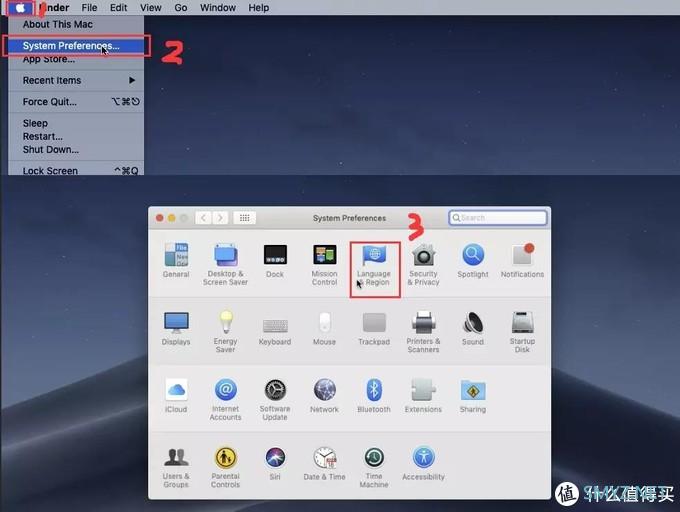Image resolution: width=680 pixels, height=512 pixels.
Task: Expand the Recent Items submenu
Action: 76,80
